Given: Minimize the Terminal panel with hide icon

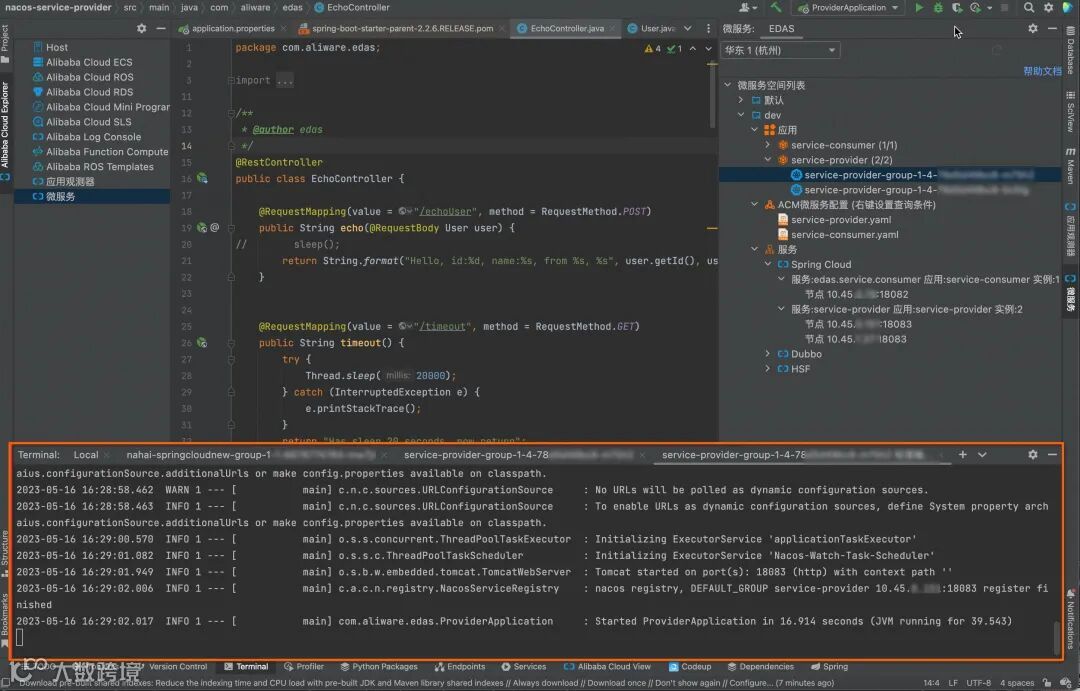Looking at the screenshot, I should (1052, 454).
